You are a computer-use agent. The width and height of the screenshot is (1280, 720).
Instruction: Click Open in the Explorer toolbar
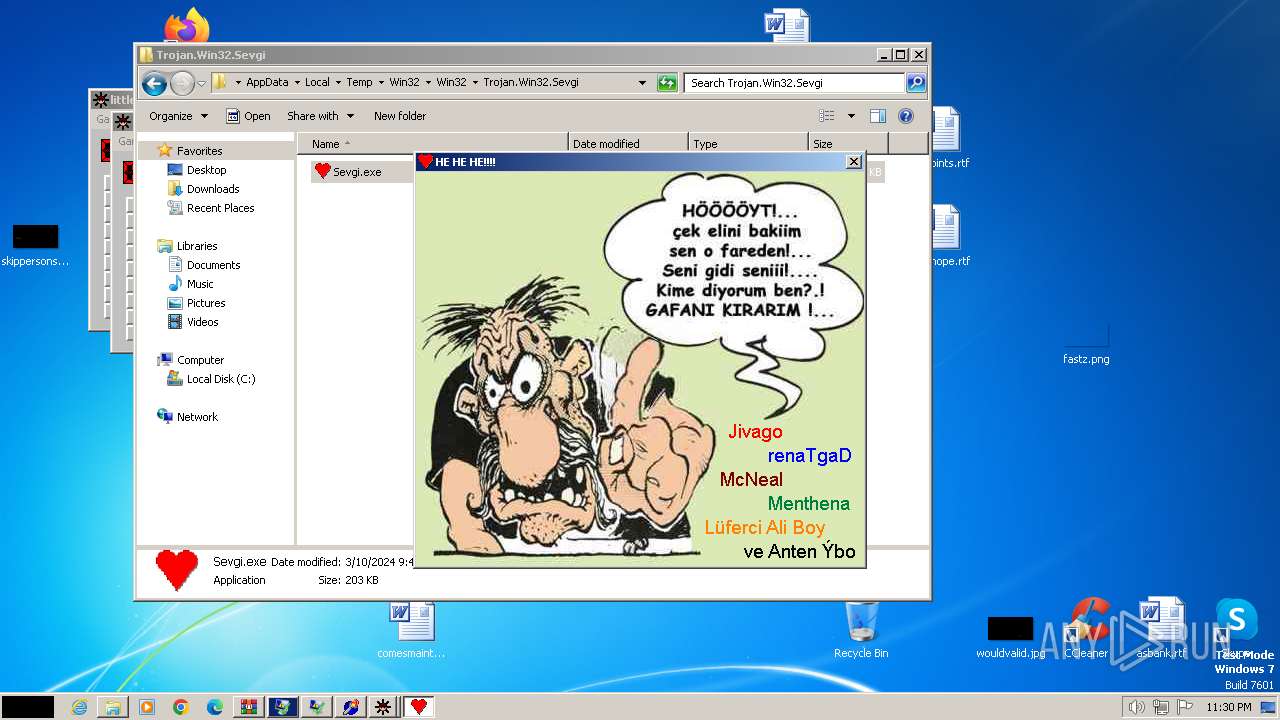pos(248,116)
